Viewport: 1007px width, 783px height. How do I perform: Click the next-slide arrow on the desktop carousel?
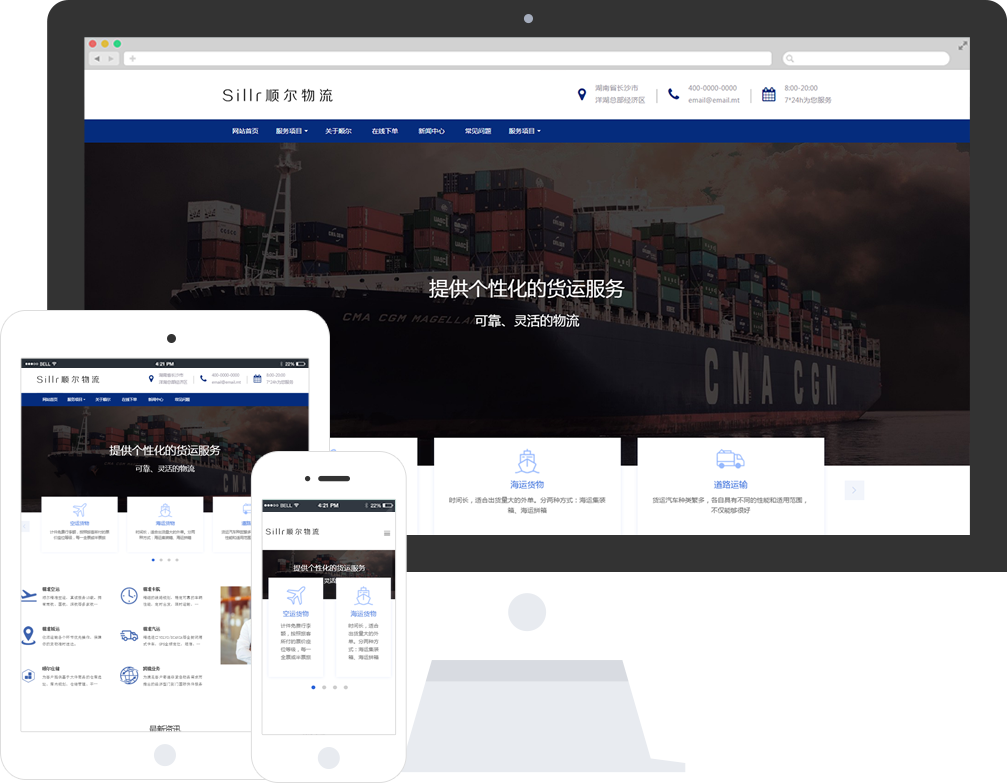pyautogui.click(x=854, y=490)
